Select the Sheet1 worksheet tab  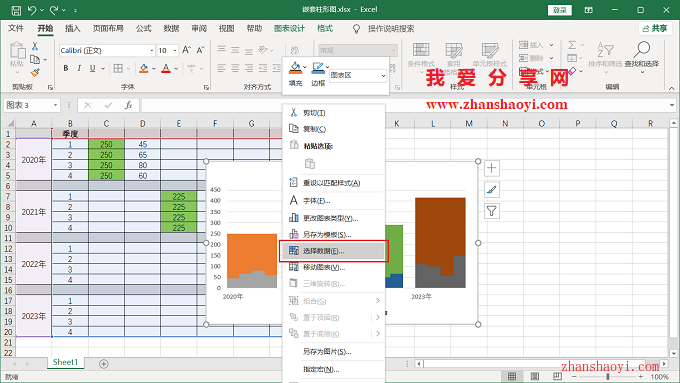(x=65, y=362)
